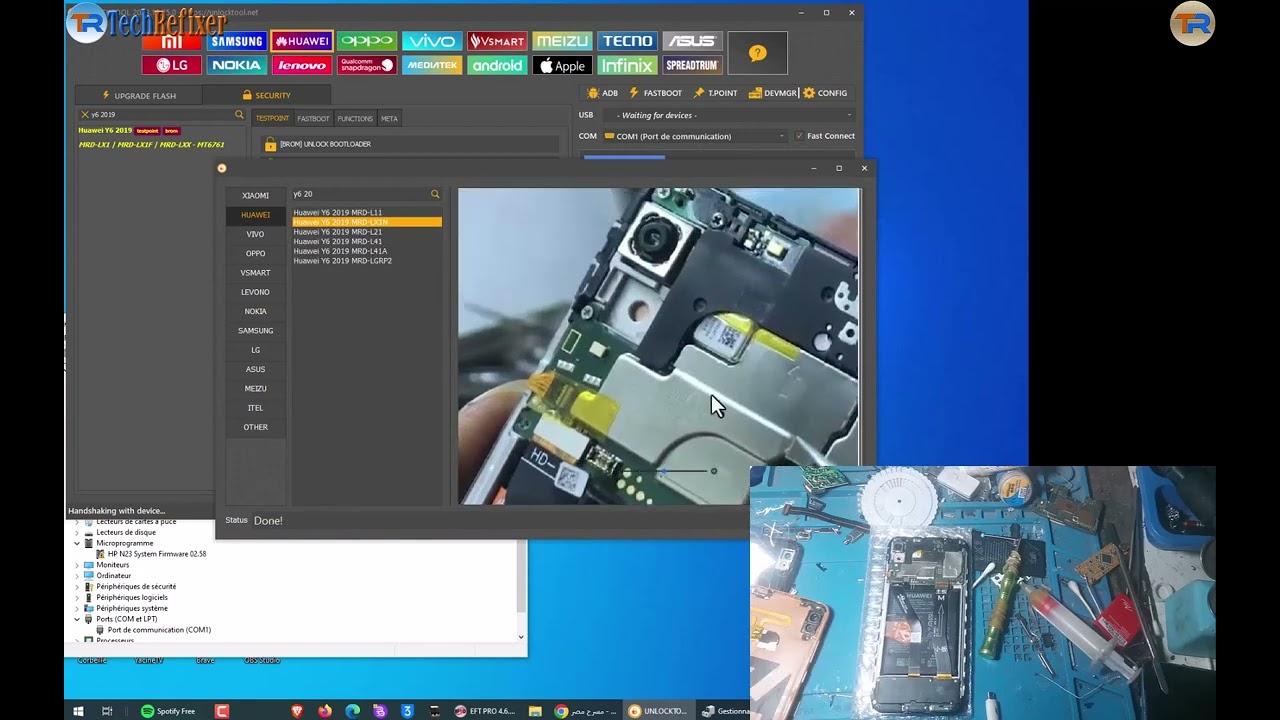Select VSMART in testpoint brand list
1280x720 pixels.
pyautogui.click(x=255, y=273)
